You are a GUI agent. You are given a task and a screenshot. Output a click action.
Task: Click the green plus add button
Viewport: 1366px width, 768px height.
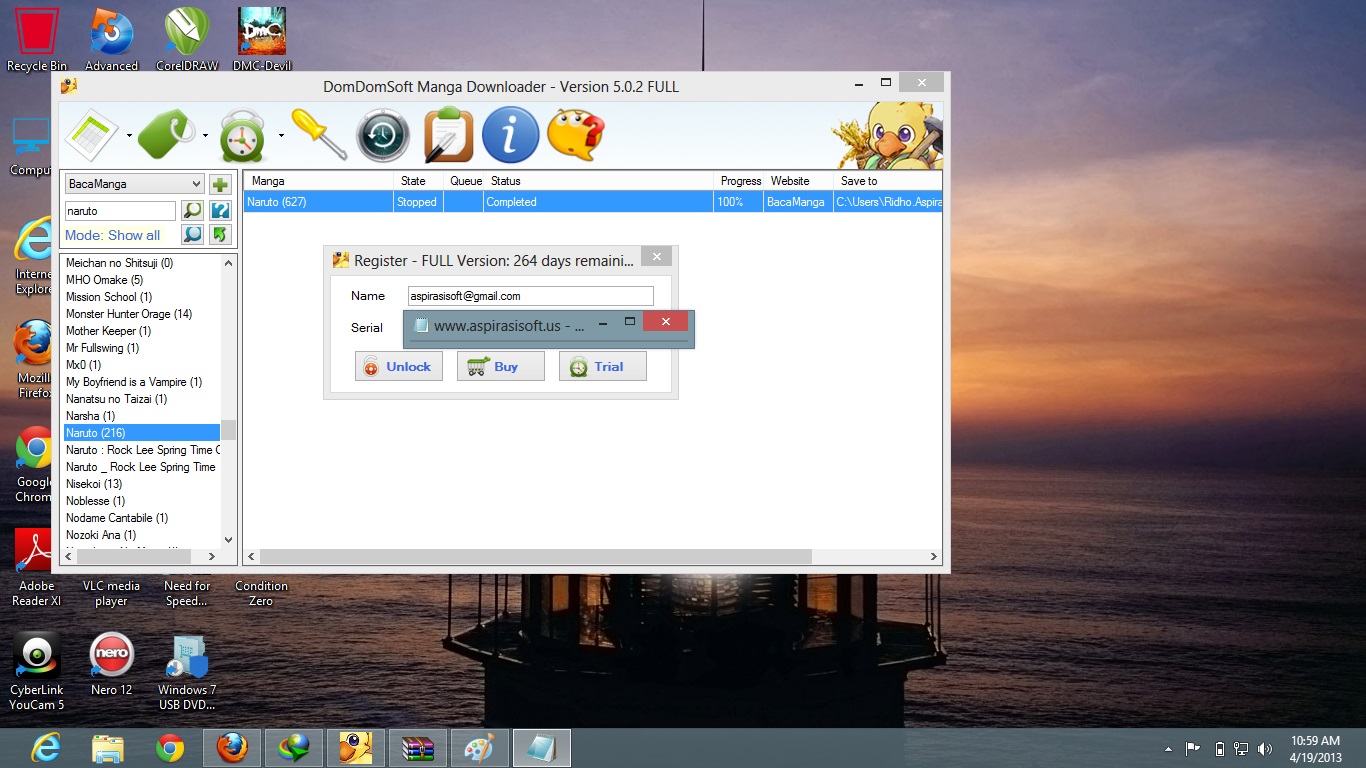(221, 184)
